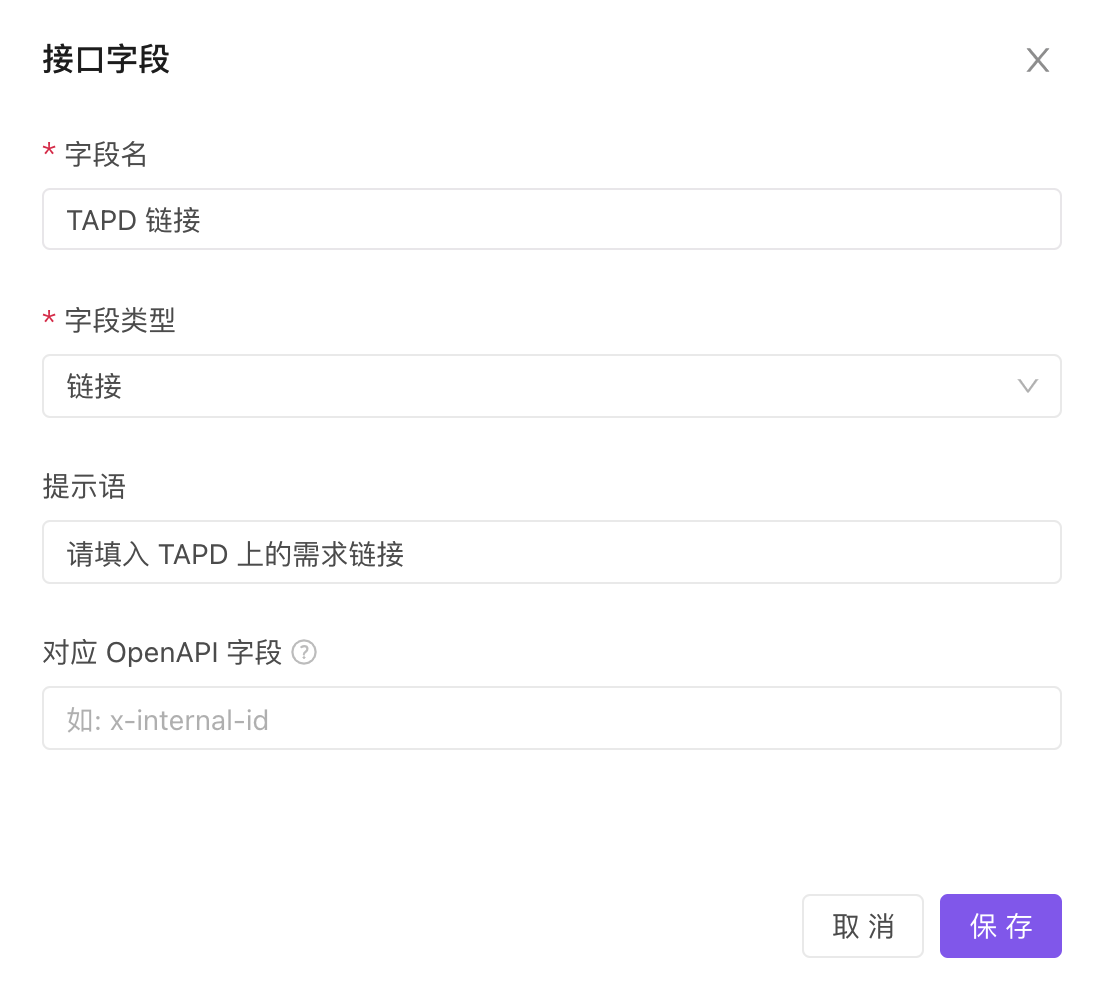Click the 字段类型 label
The height and width of the screenshot is (996, 1100).
click(x=120, y=320)
